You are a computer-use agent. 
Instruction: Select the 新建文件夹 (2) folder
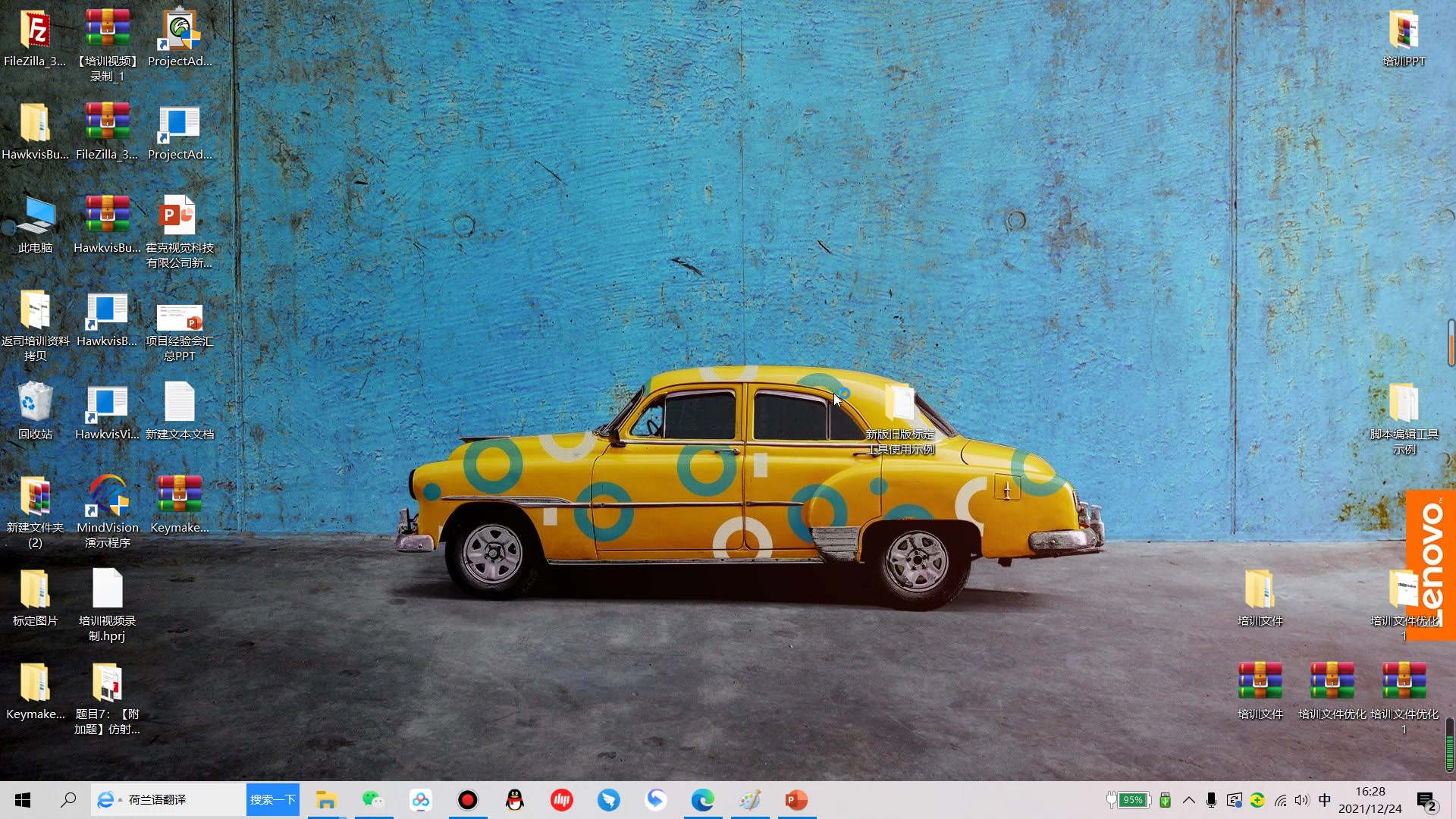(35, 497)
